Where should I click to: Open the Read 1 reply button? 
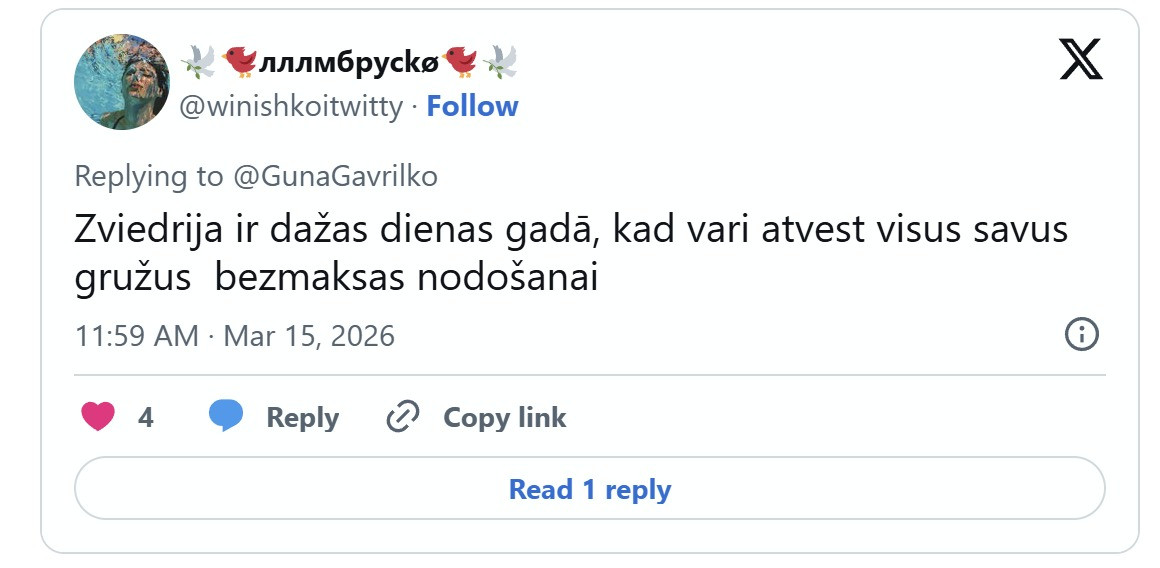coord(589,489)
